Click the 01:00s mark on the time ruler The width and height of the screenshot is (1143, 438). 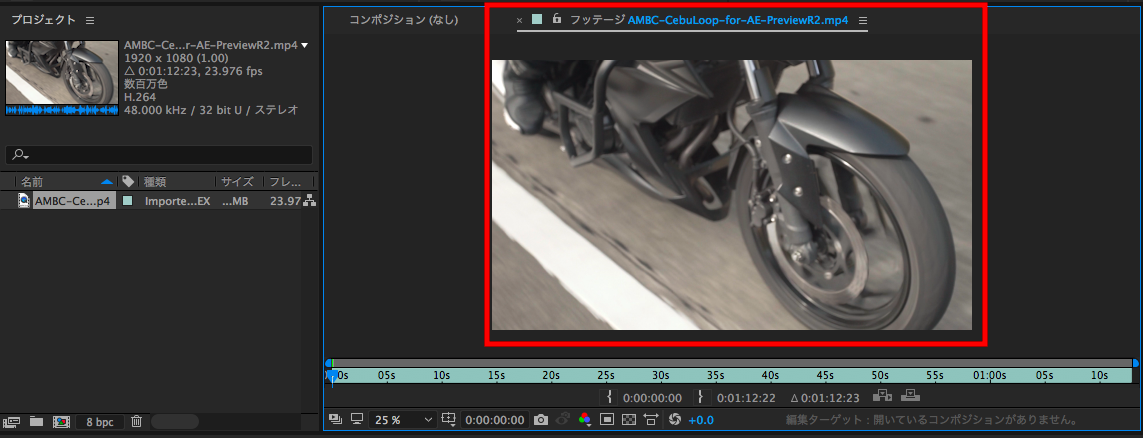(989, 376)
